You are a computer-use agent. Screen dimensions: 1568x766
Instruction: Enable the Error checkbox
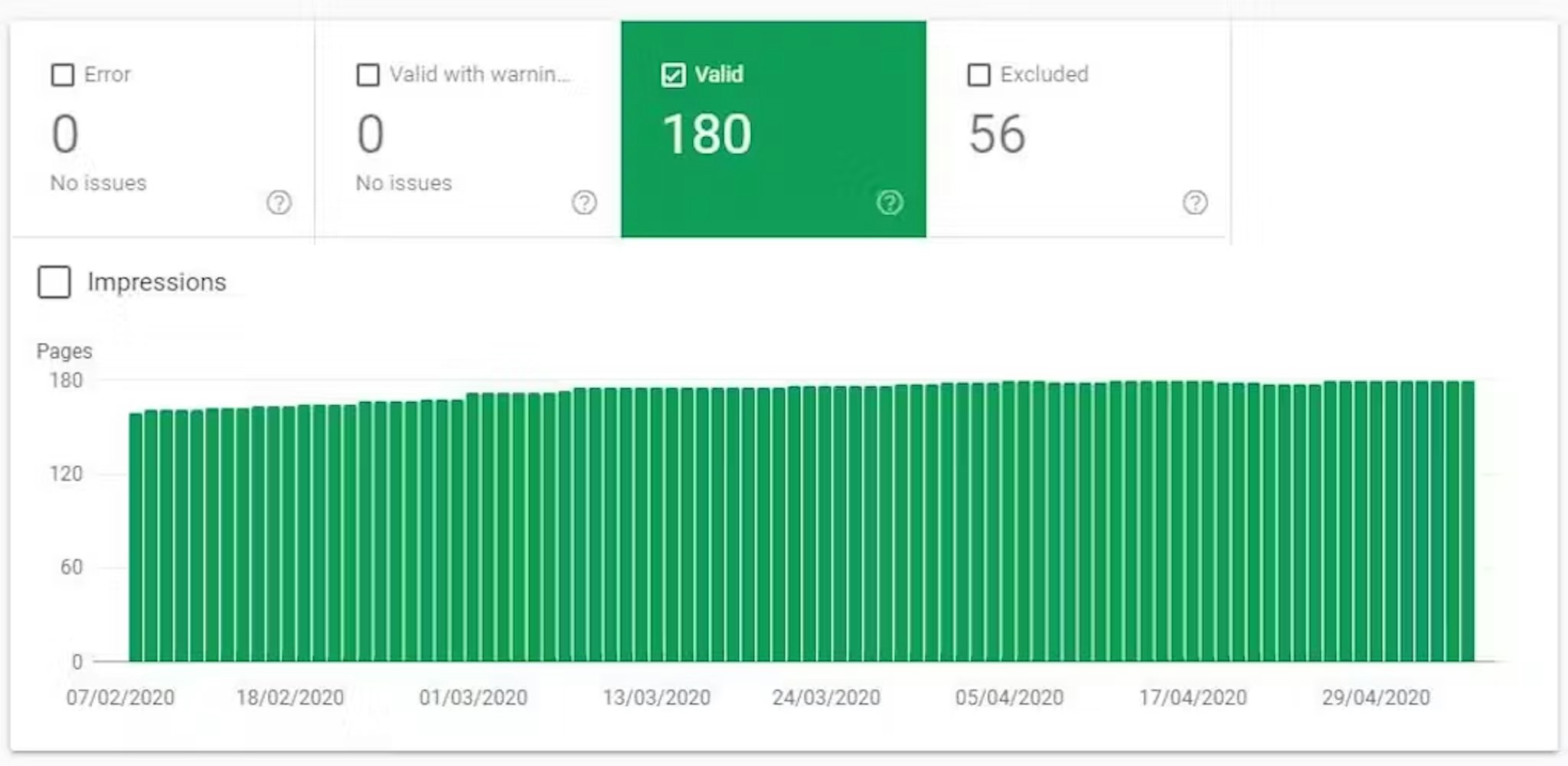pyautogui.click(x=63, y=75)
